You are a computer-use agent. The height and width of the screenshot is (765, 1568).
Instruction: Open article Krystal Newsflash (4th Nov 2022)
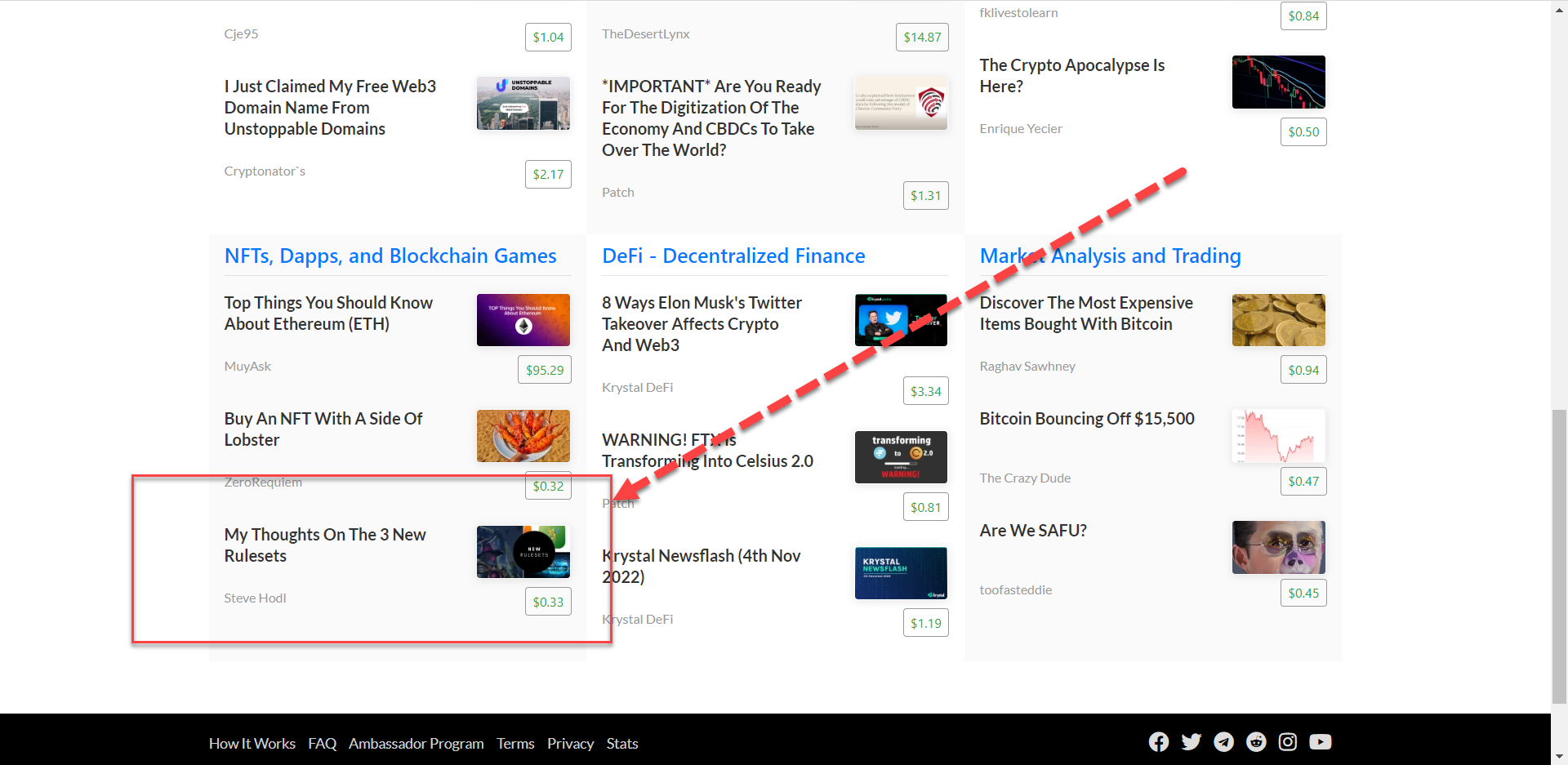point(702,567)
